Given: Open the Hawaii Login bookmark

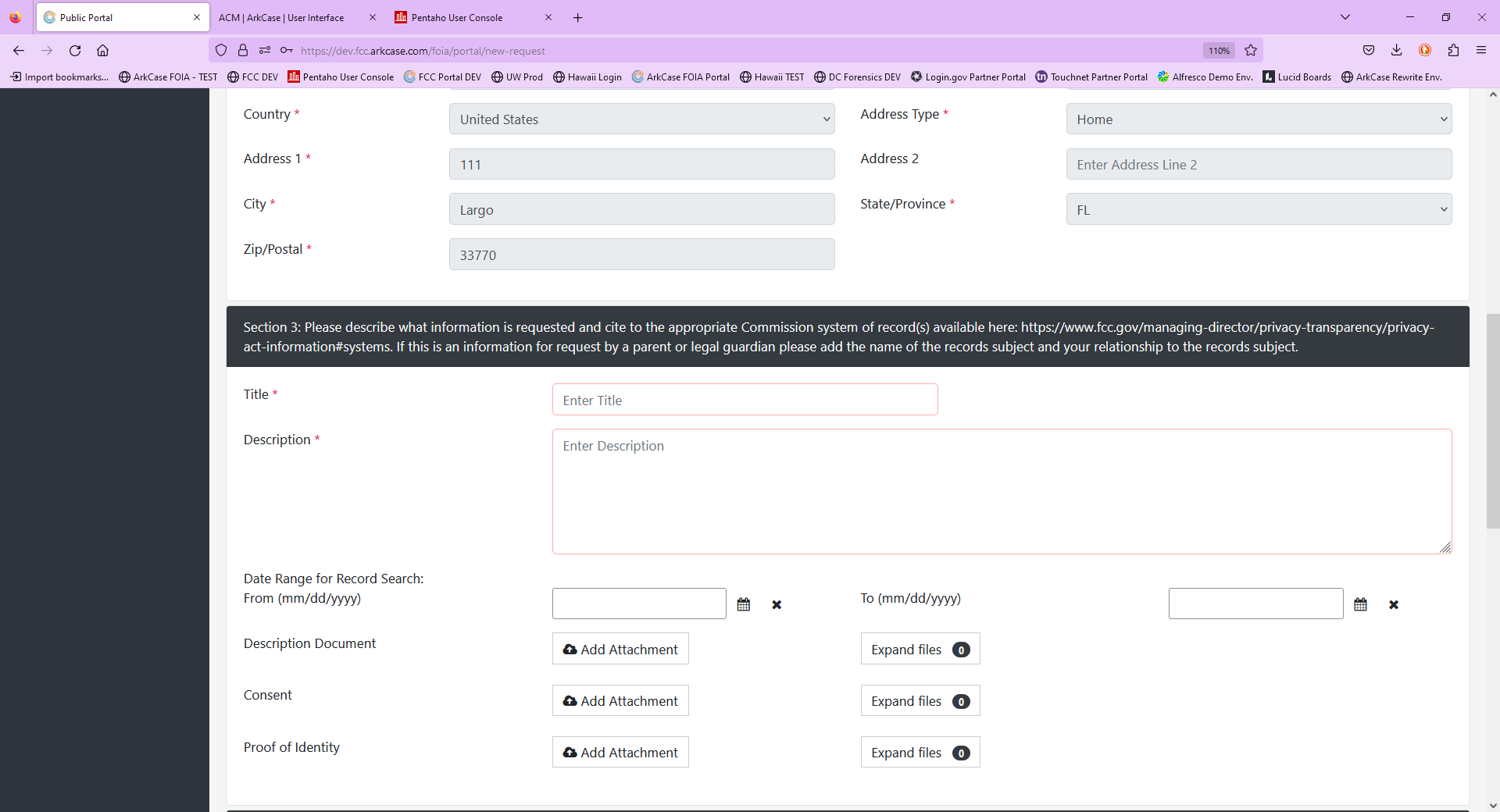Looking at the screenshot, I should [x=587, y=77].
